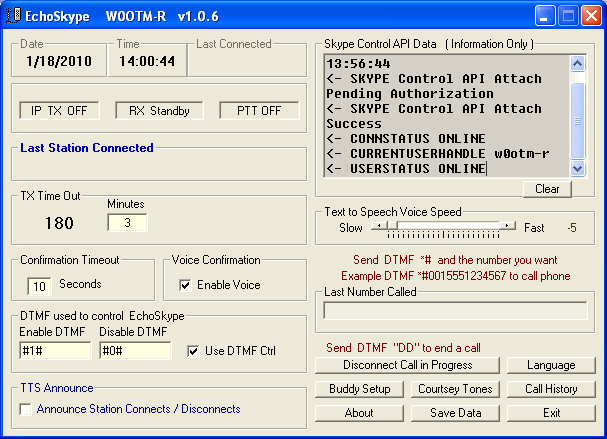Open Courtsey Tones settings
Image resolution: width=607 pixels, height=439 pixels.
click(455, 389)
